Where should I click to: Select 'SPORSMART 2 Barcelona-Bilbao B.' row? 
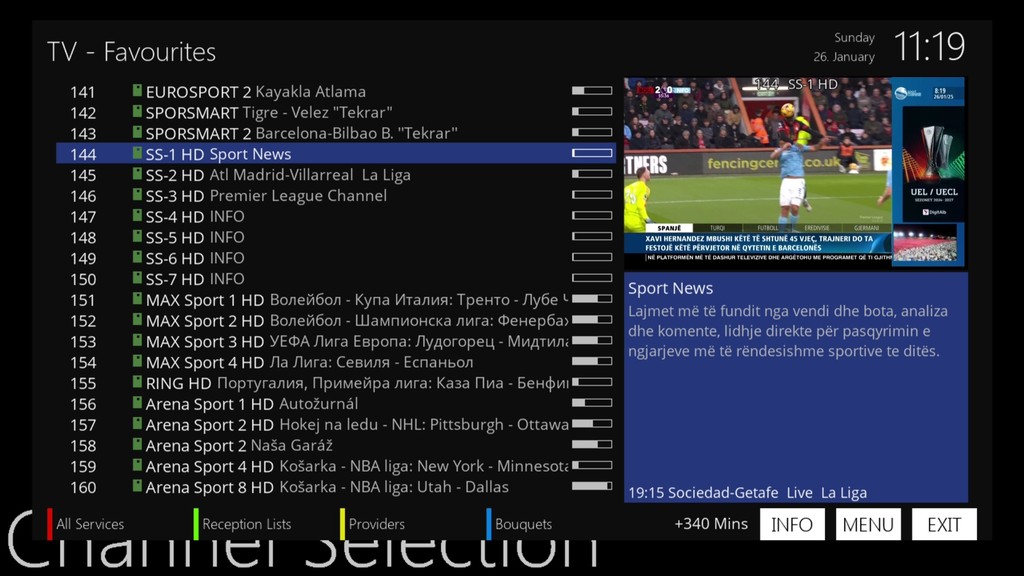click(336, 133)
